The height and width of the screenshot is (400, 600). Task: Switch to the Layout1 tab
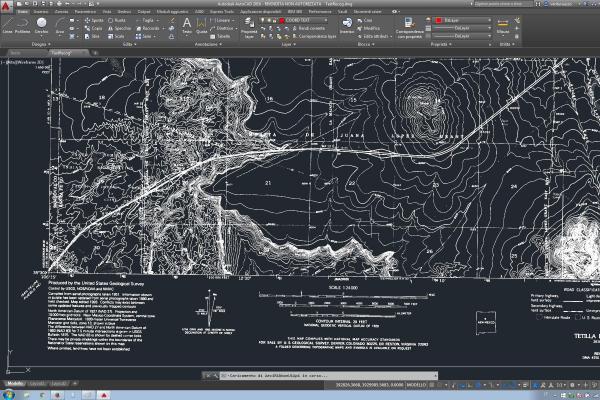tap(36, 383)
